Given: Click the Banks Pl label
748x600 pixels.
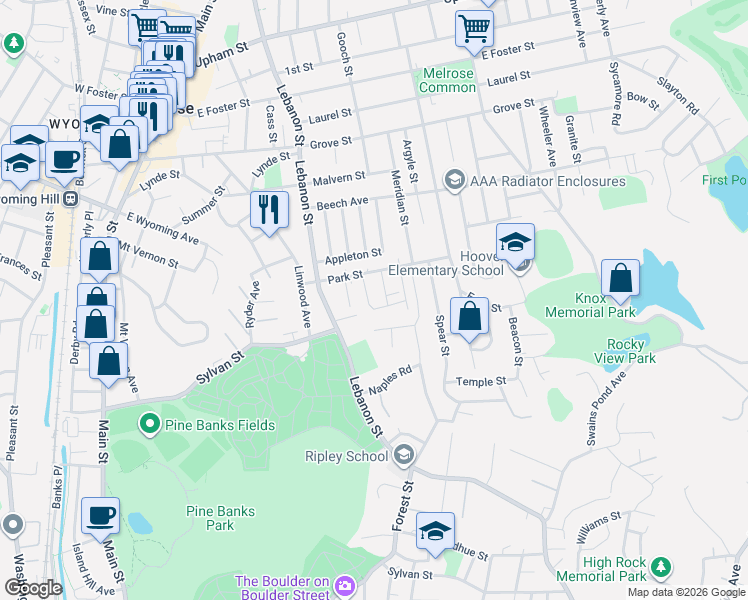Looking at the screenshot, I should (57, 487).
